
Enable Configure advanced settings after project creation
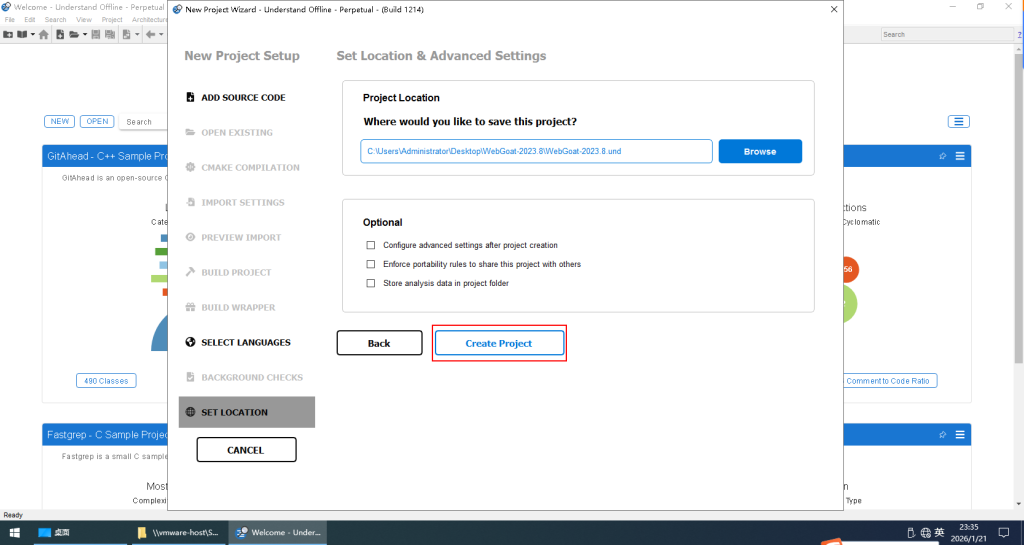[371, 245]
